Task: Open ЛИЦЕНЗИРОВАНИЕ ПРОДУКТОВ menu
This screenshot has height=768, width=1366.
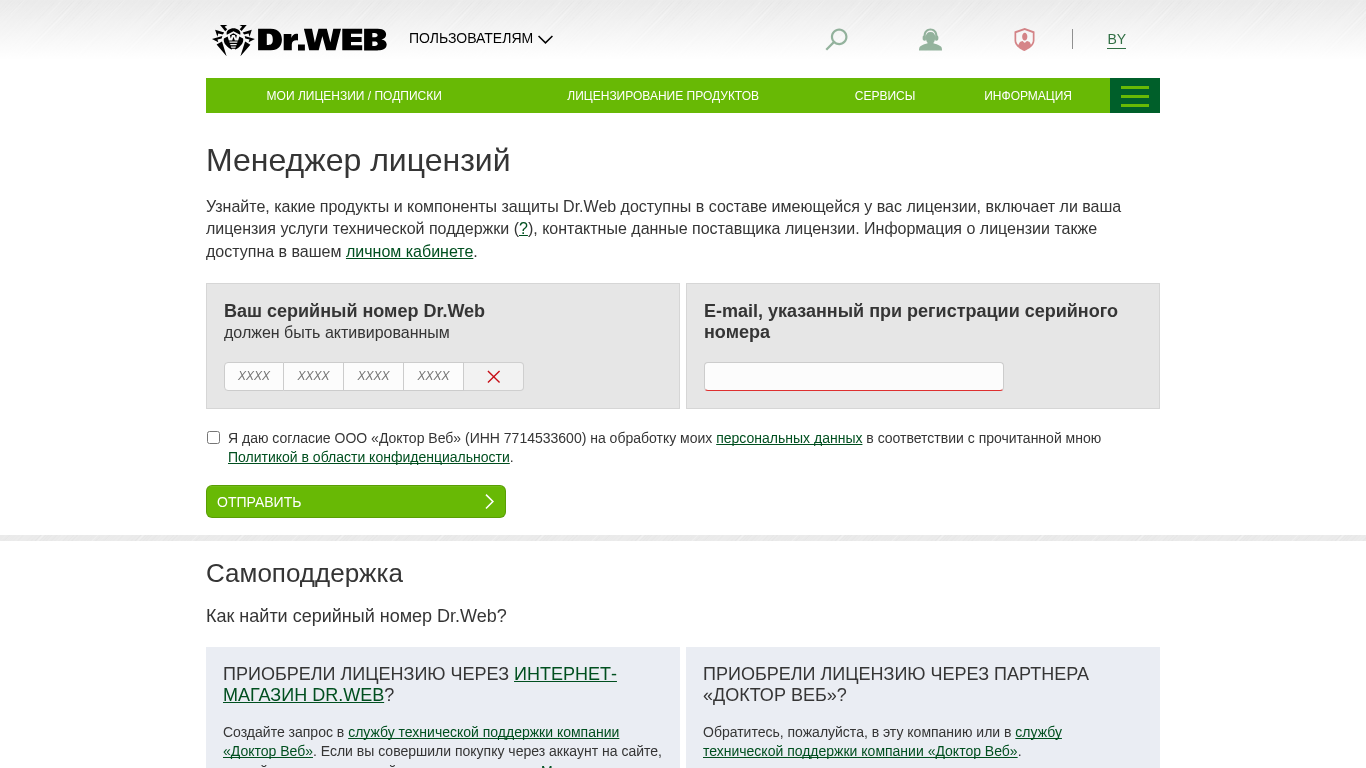Action: [663, 96]
